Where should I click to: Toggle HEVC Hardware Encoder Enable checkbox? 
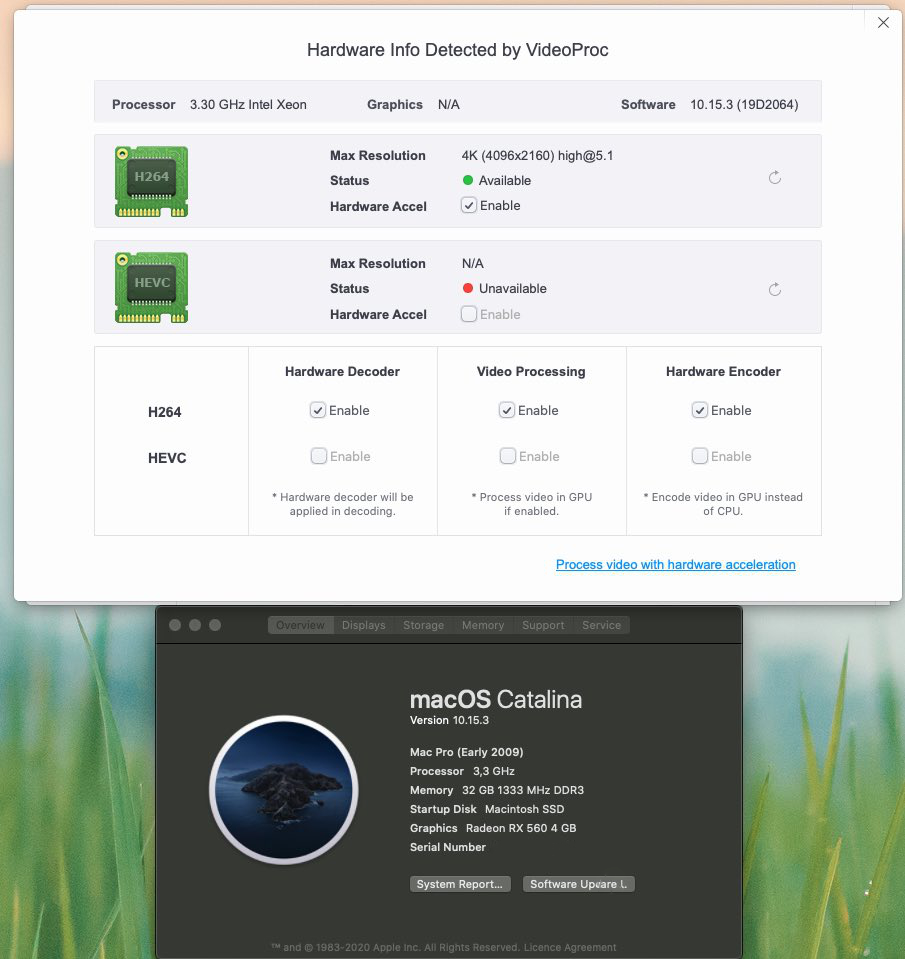[700, 456]
